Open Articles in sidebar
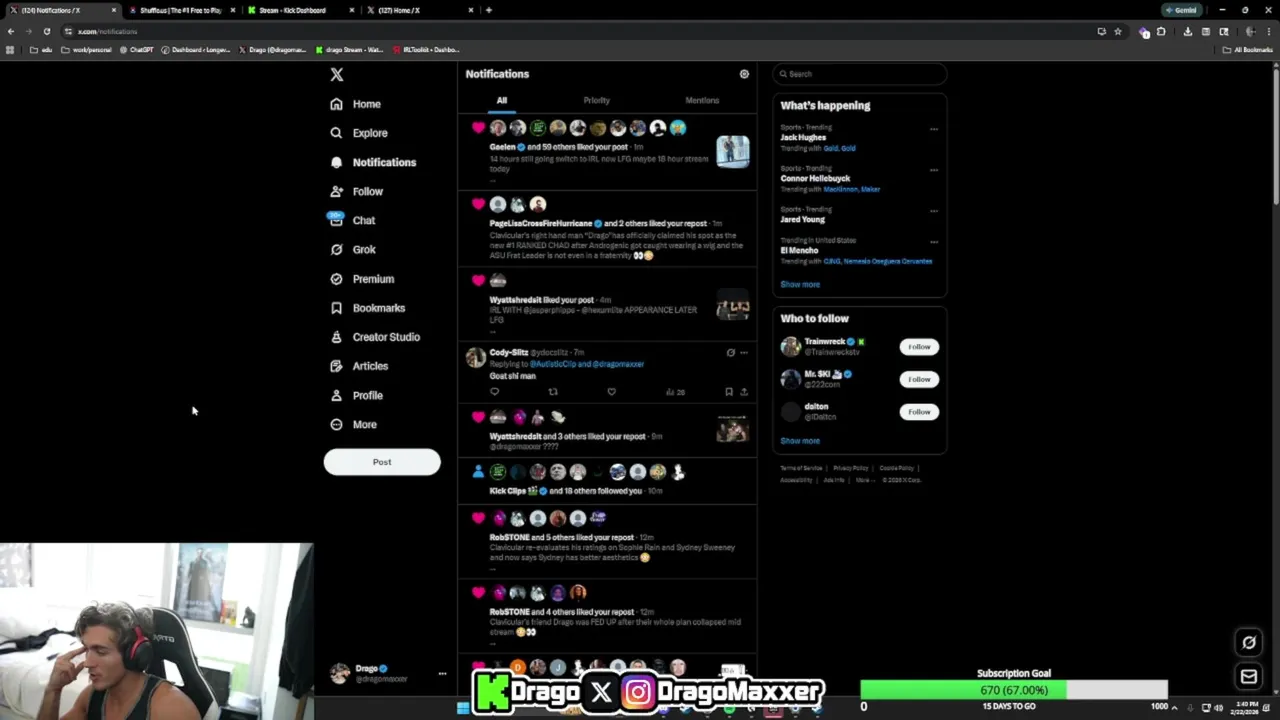The height and width of the screenshot is (720, 1280). [x=359, y=366]
